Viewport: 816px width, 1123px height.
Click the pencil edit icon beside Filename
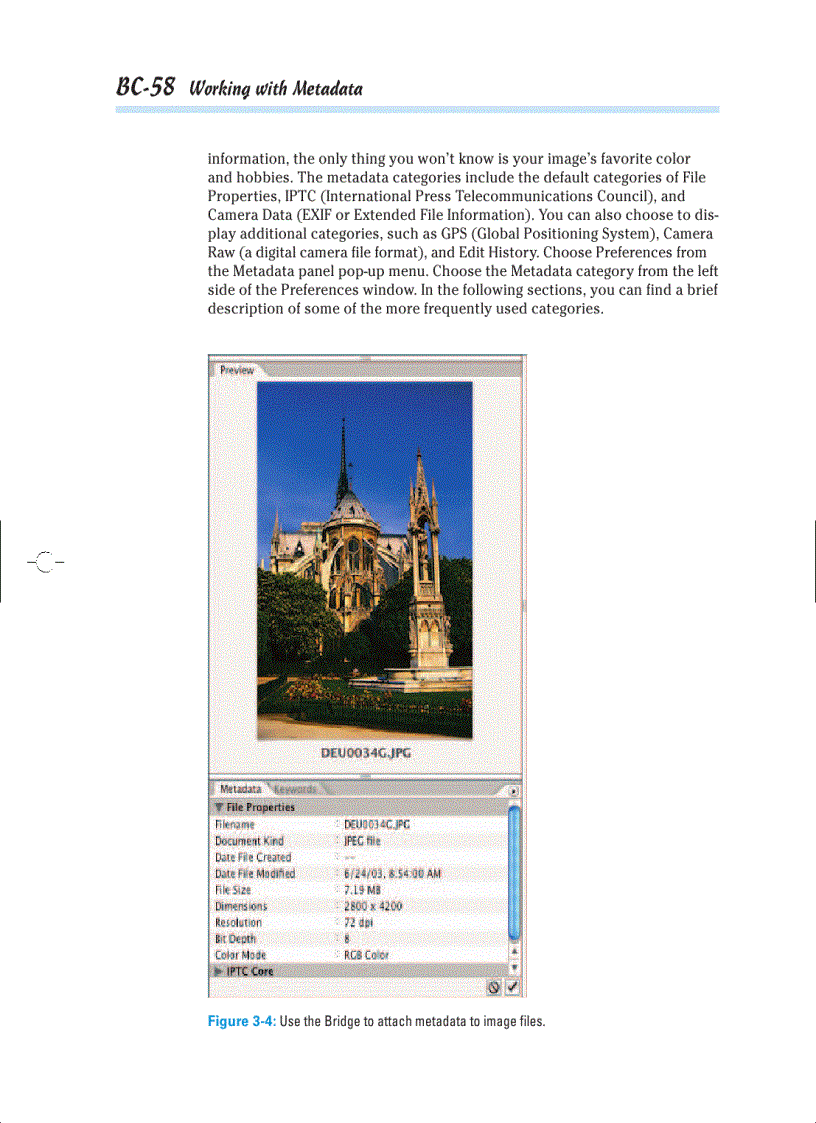[x=340, y=825]
